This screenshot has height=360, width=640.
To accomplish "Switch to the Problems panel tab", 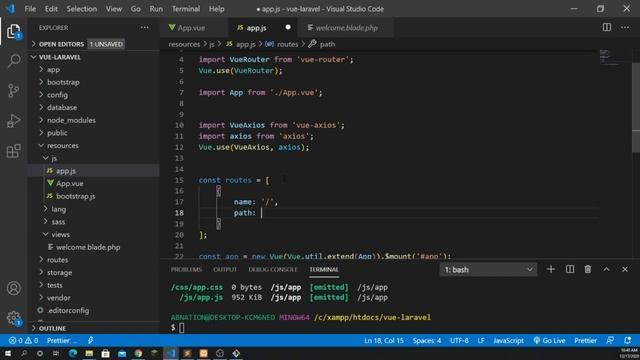I will click(186, 269).
